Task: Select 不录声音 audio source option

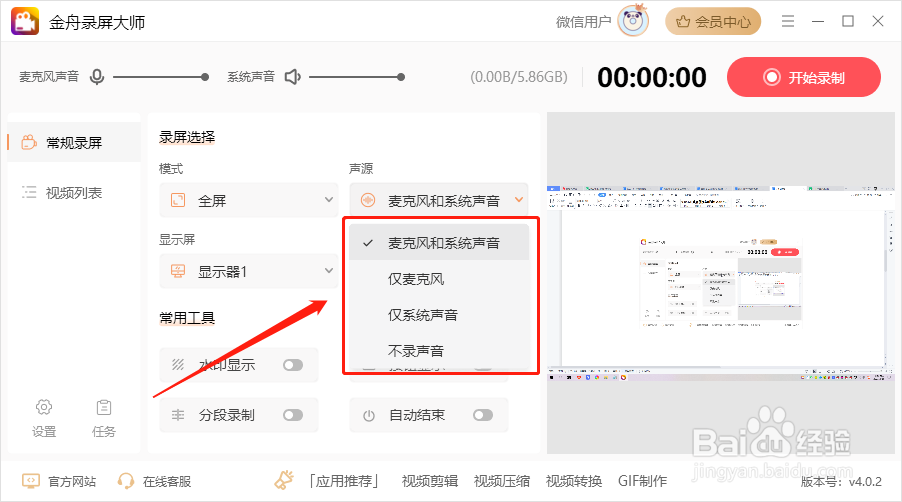Action: [439, 350]
